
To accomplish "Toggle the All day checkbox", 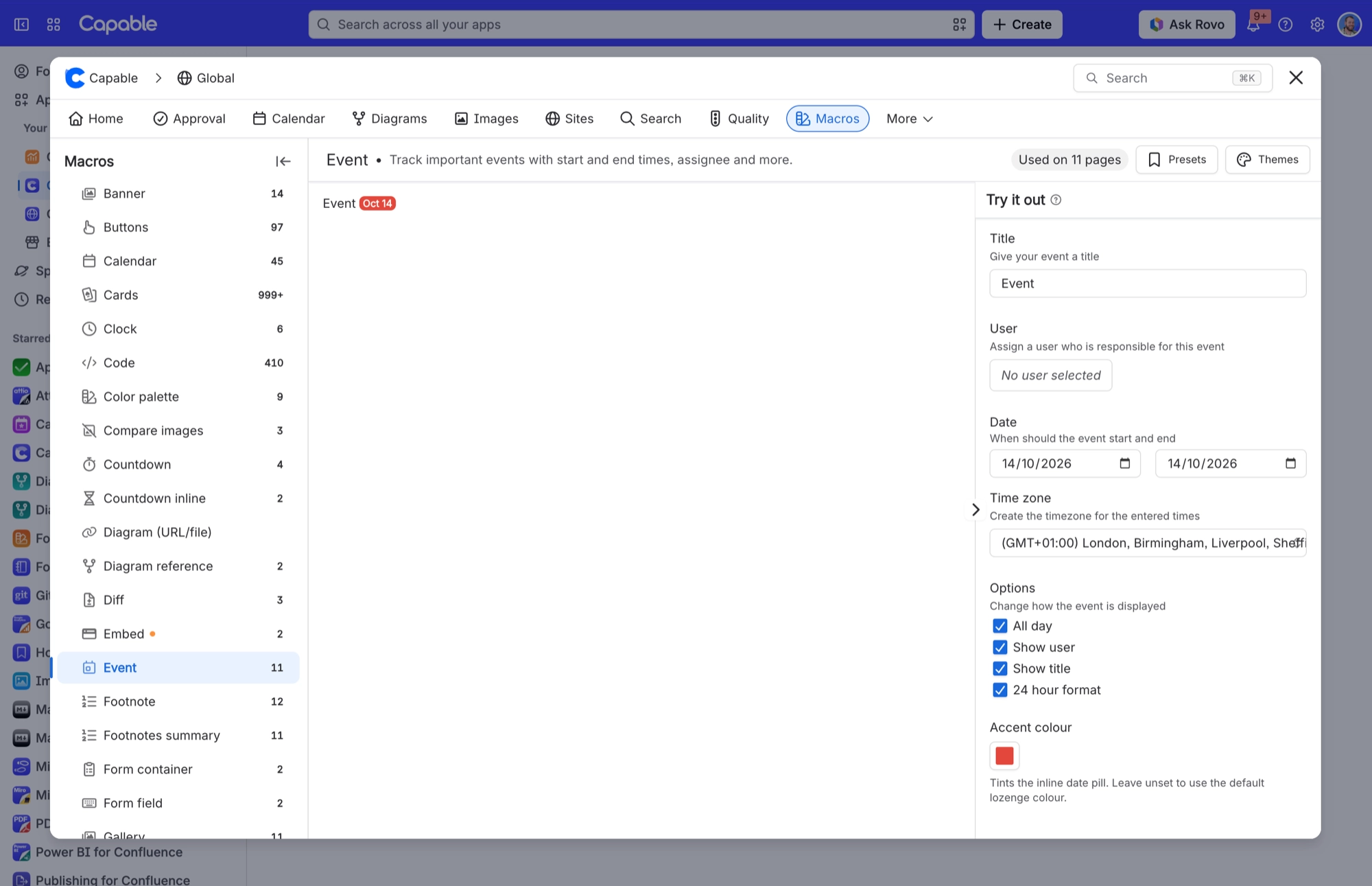I will coord(1000,626).
